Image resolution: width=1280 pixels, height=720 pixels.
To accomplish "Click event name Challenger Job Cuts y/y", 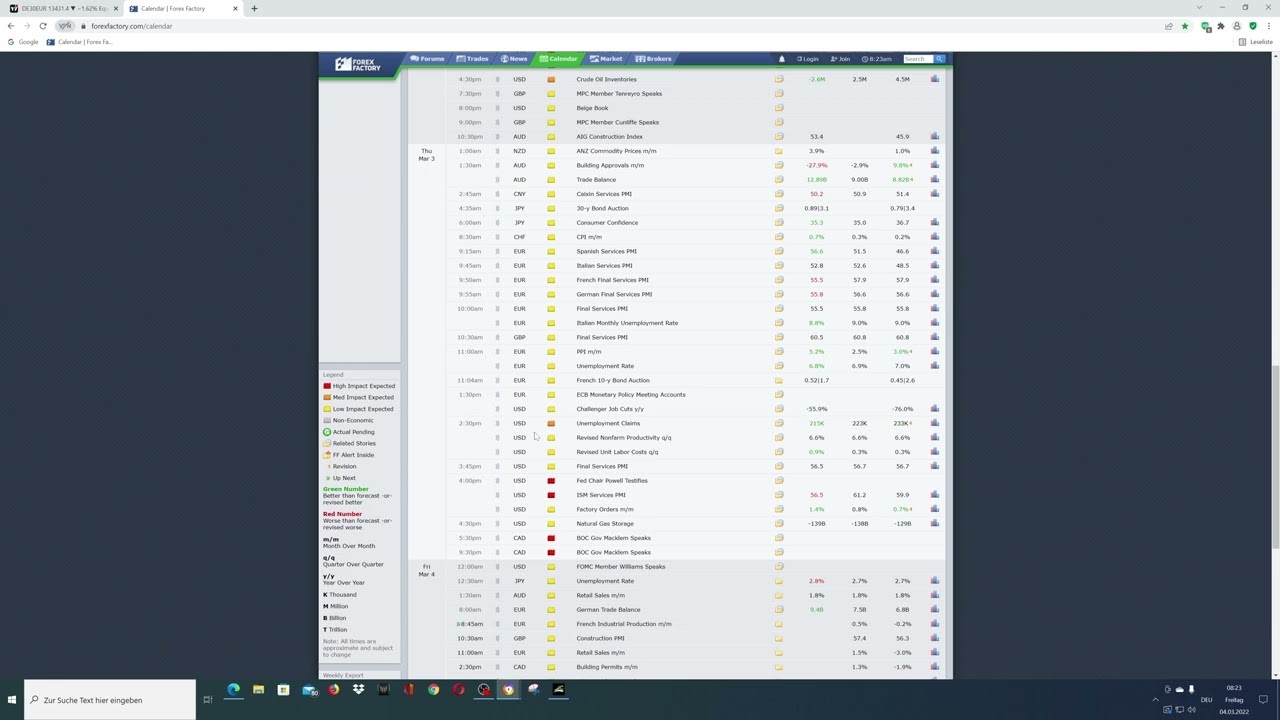I will coord(610,409).
